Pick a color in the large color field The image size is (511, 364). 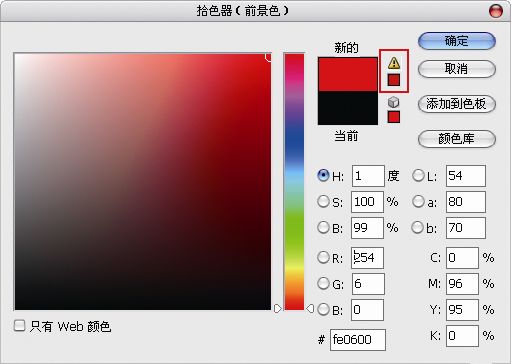[x=143, y=182]
